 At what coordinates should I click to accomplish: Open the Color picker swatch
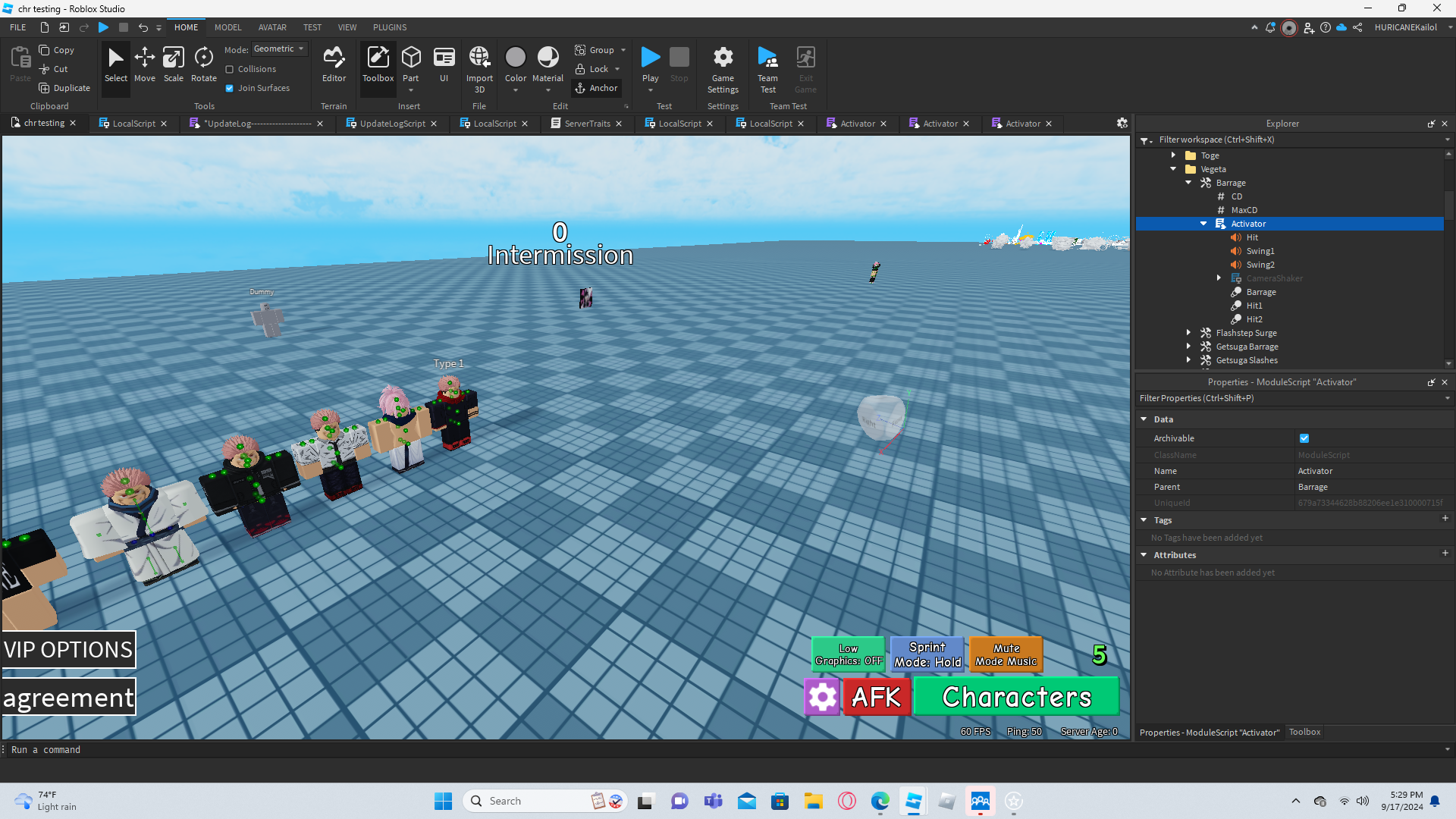(515, 58)
